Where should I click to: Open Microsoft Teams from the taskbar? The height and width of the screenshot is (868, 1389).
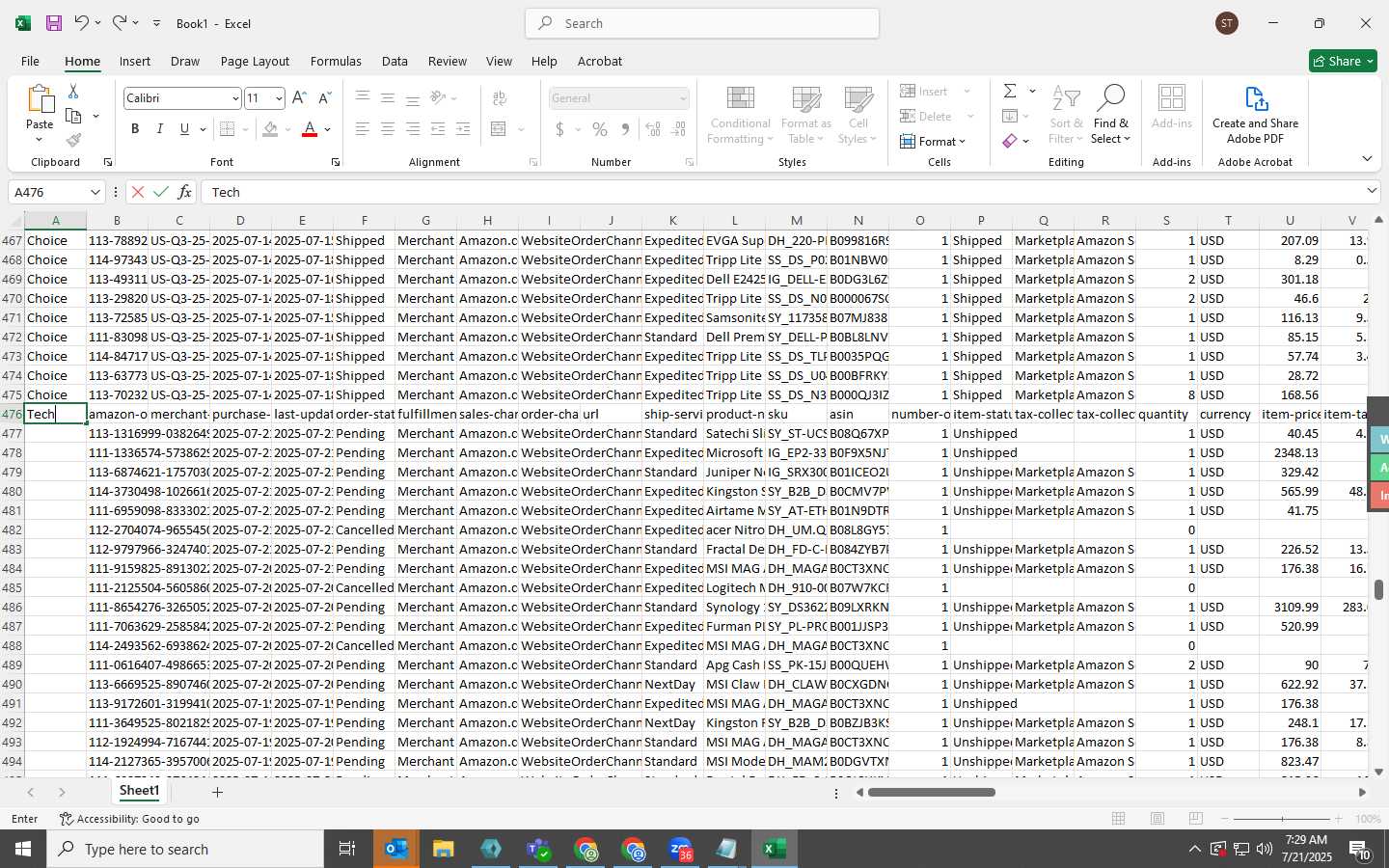tap(538, 849)
